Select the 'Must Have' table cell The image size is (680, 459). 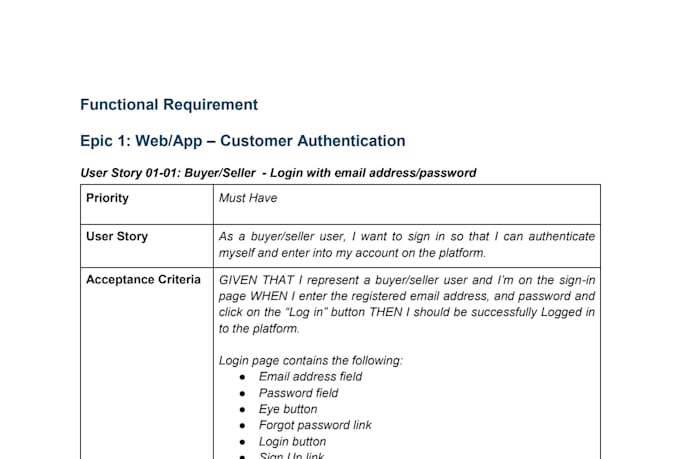pyautogui.click(x=407, y=204)
